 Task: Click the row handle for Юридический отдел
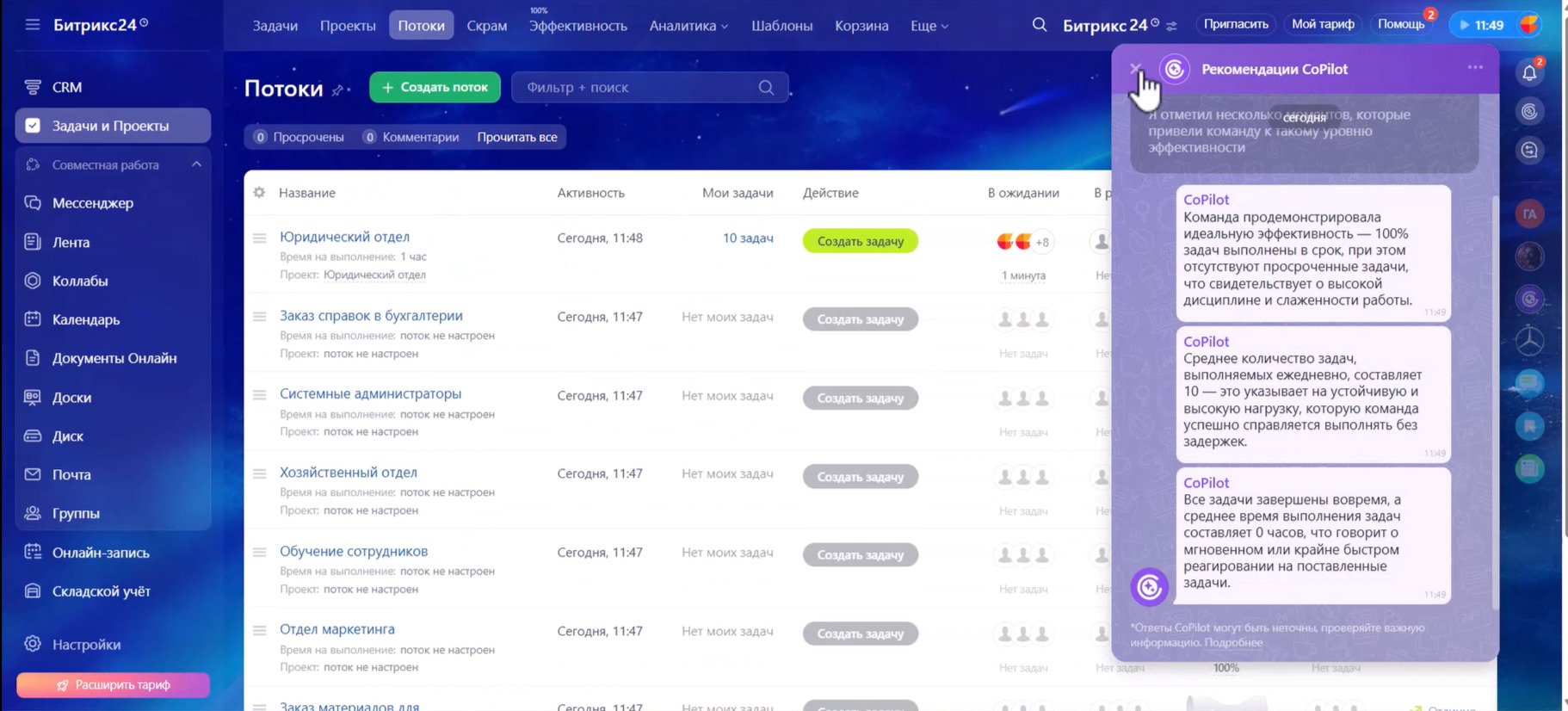coord(259,238)
